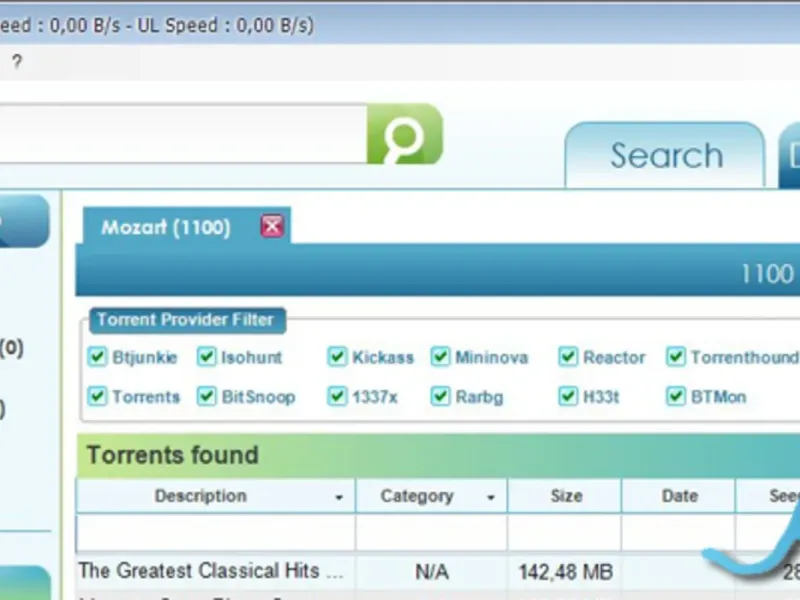Disable the Torrenthound provider filter

(x=676, y=357)
